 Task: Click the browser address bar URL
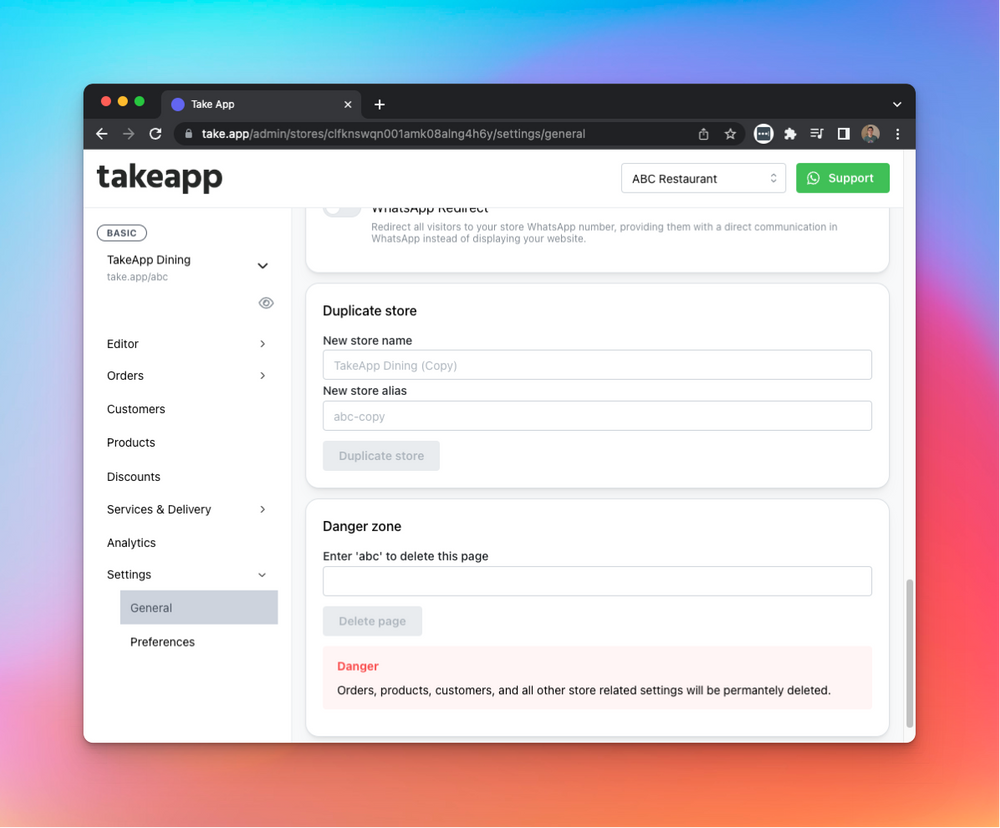tap(393, 134)
